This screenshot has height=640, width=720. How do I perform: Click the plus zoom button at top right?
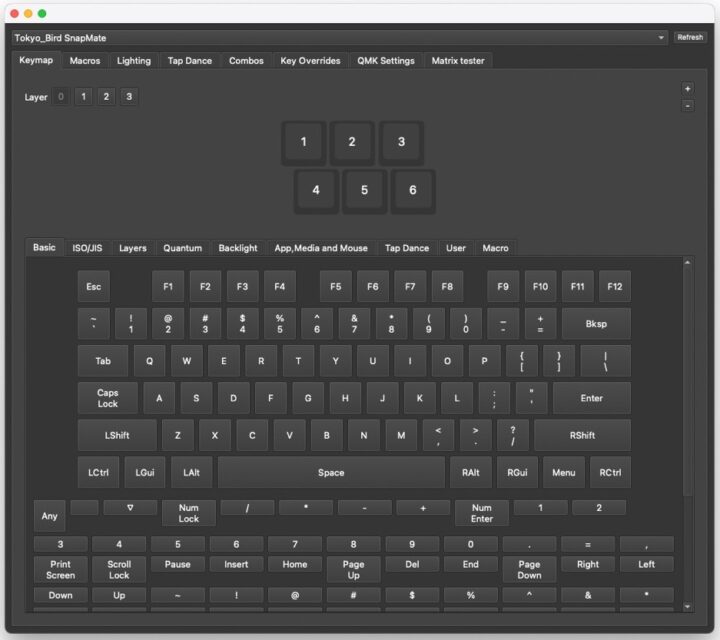[x=687, y=88]
